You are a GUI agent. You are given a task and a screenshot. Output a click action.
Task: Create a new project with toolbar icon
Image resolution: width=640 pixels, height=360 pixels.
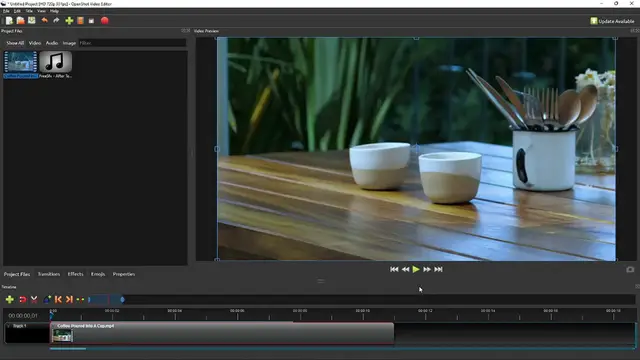(x=9, y=20)
